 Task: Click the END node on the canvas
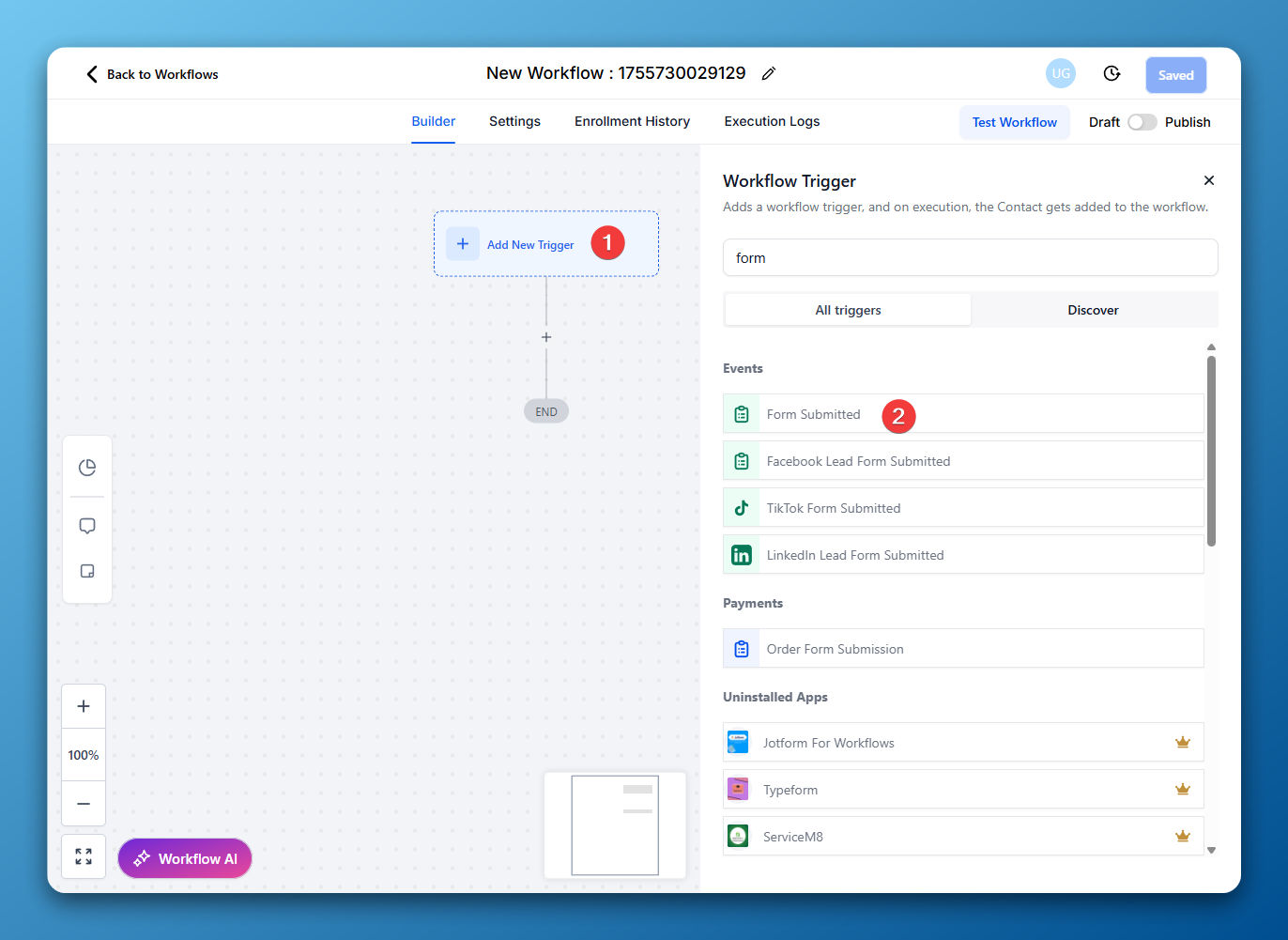point(546,411)
